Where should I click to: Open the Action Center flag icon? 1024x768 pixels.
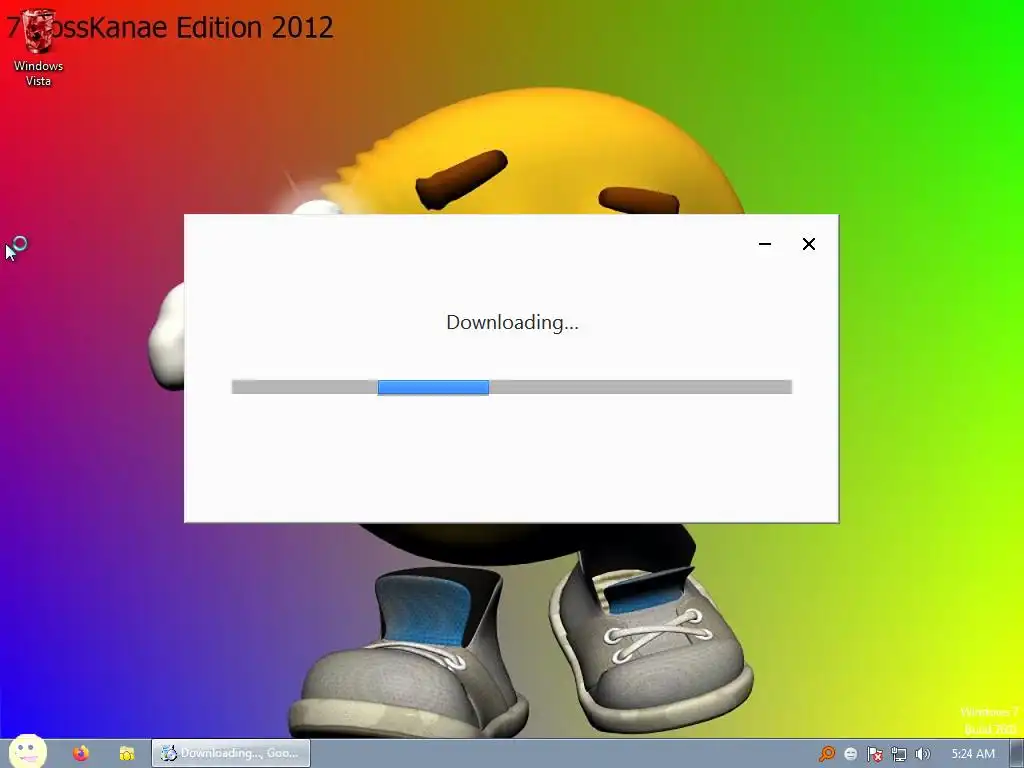875,754
